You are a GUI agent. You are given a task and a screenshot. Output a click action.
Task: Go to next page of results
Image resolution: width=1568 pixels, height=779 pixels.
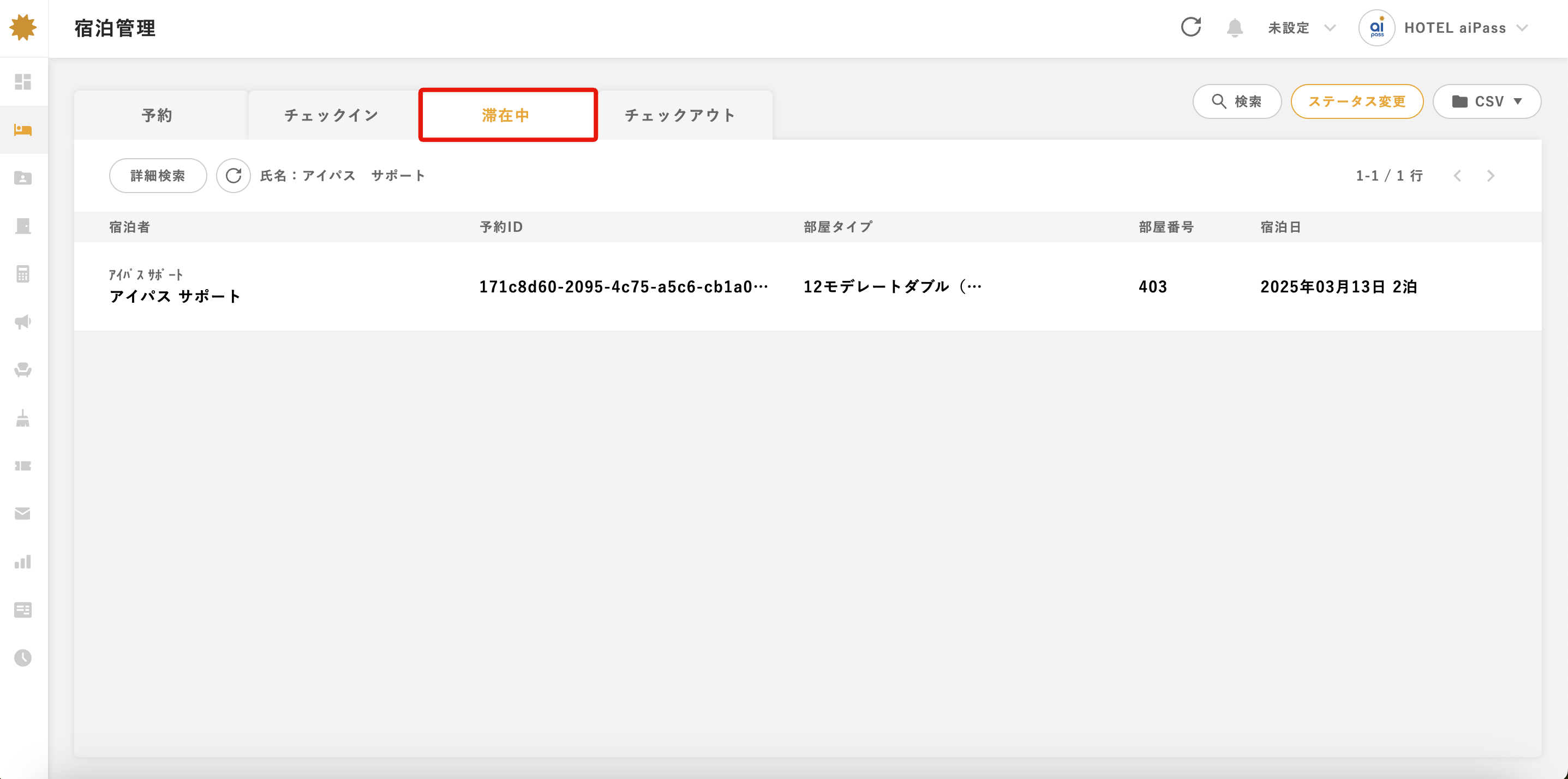point(1491,176)
